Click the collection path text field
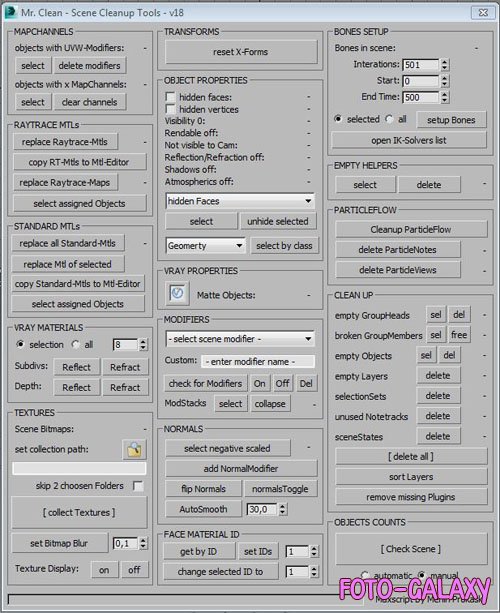 [79, 468]
